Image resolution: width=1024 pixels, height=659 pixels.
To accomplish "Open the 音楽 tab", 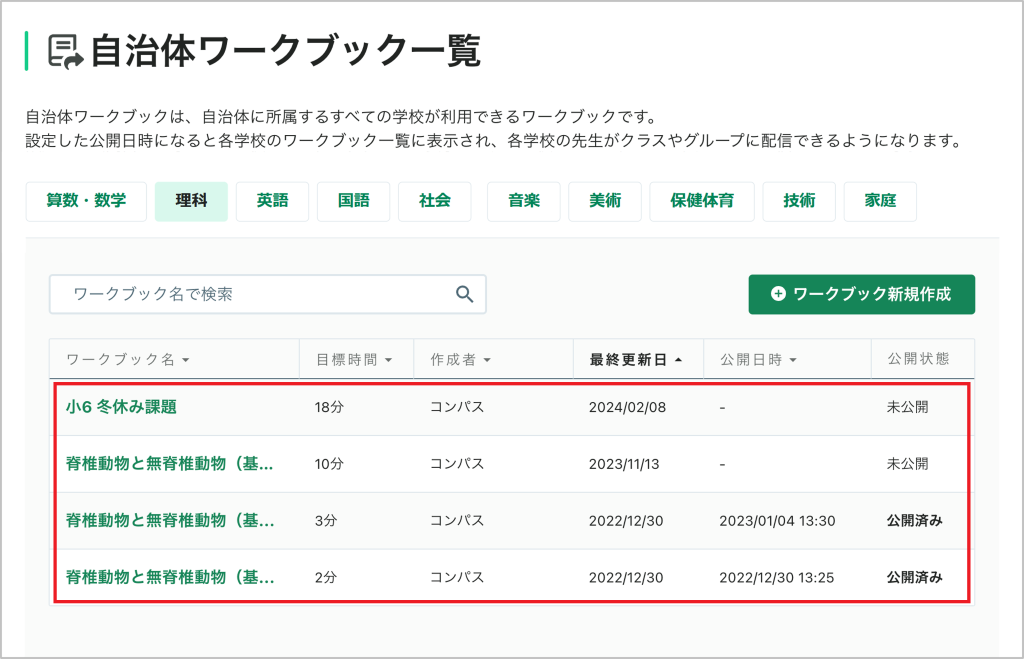I will point(524,201).
